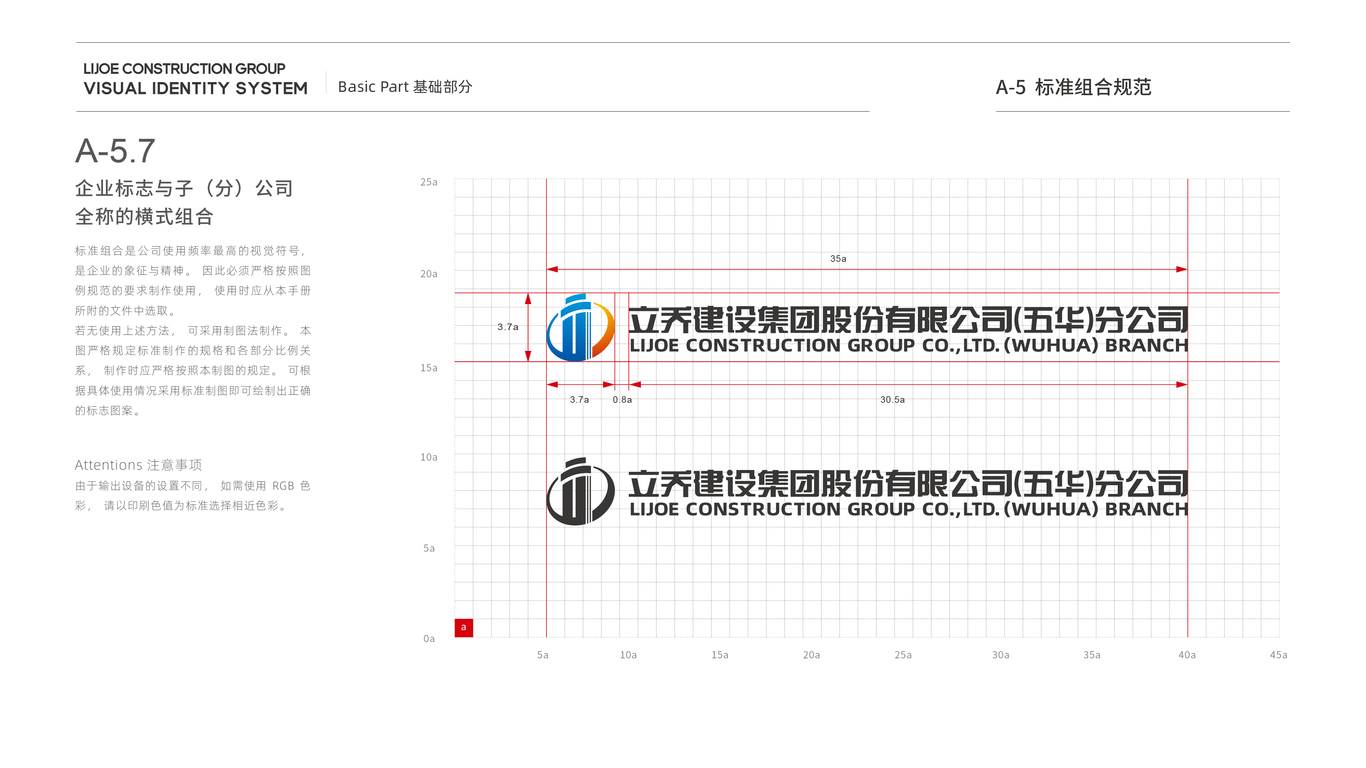The image size is (1366, 768).
Task: Click the colored logo's English company name
Action: (909, 346)
